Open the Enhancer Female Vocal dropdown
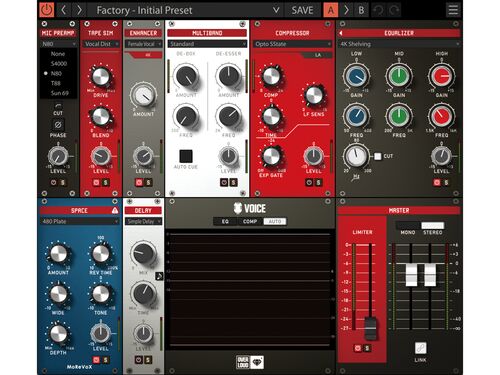The width and height of the screenshot is (500, 375). click(x=143, y=44)
